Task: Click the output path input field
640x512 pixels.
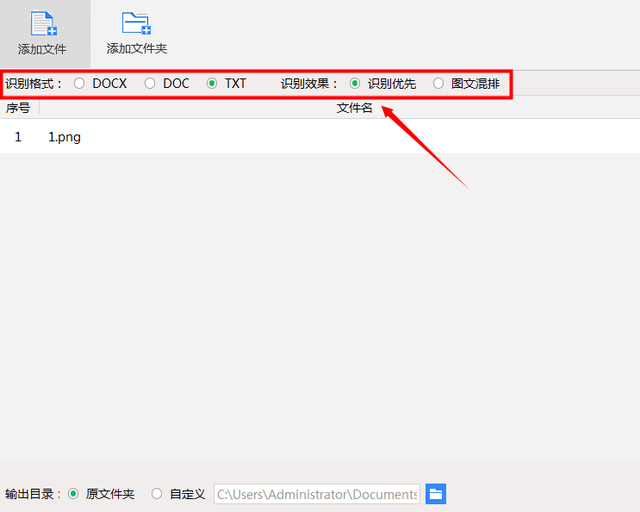Action: point(317,494)
